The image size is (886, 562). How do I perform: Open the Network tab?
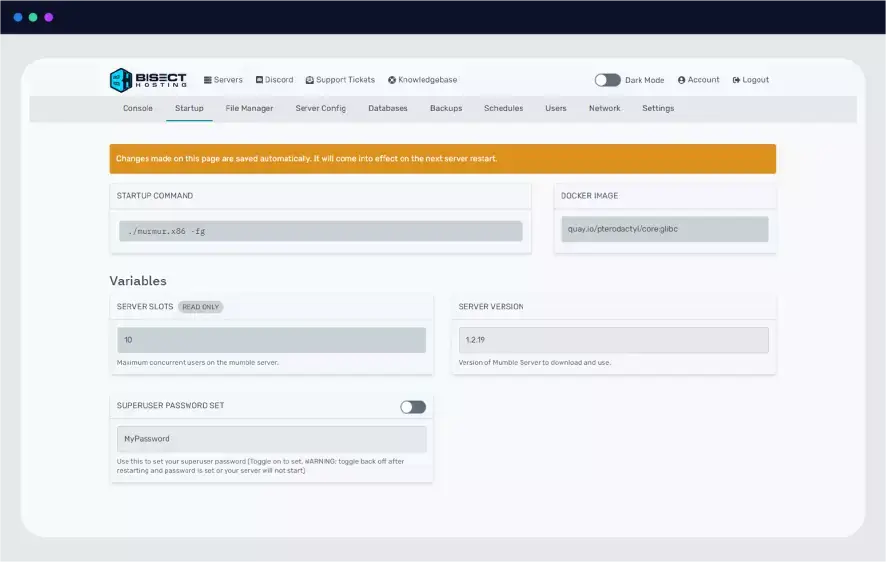point(605,108)
